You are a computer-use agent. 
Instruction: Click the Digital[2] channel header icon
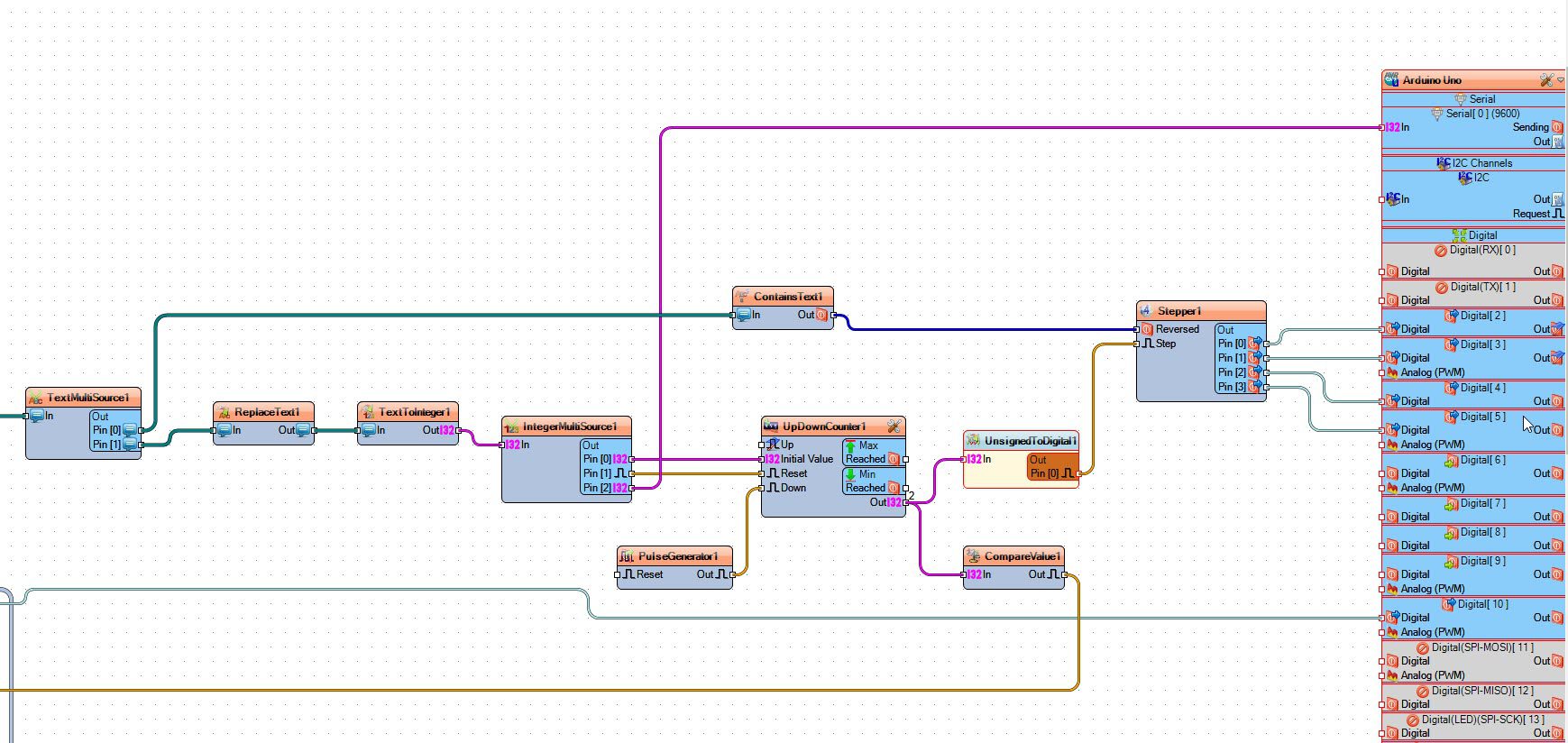click(1452, 316)
